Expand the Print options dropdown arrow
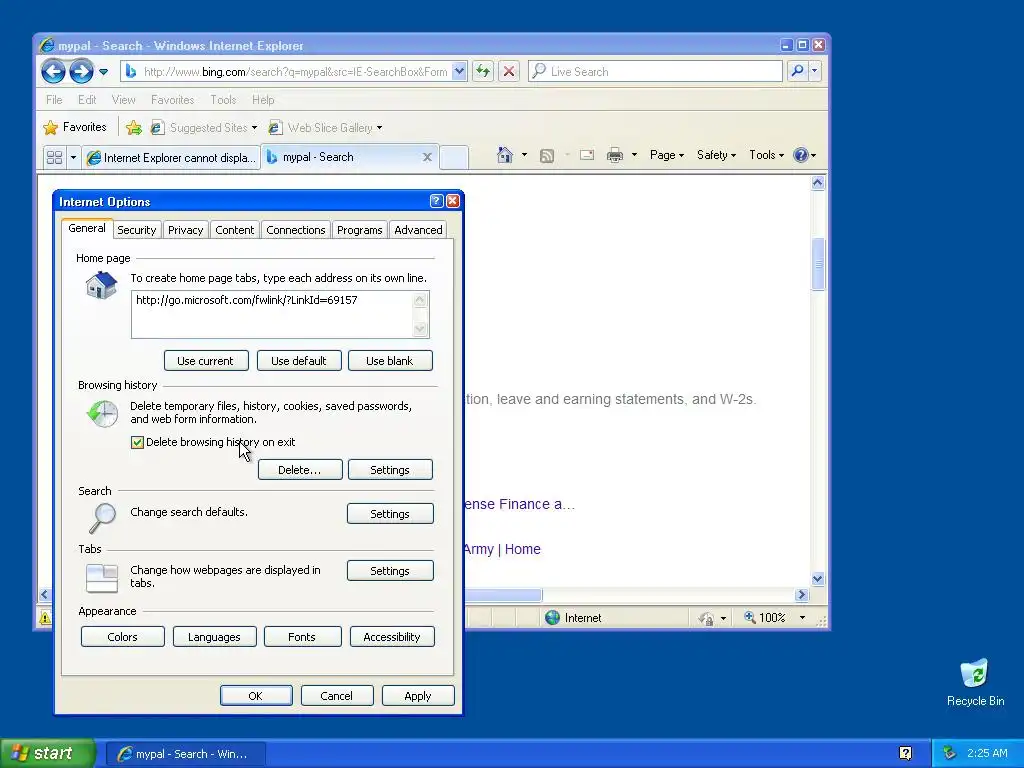The height and width of the screenshot is (768, 1024). (634, 155)
